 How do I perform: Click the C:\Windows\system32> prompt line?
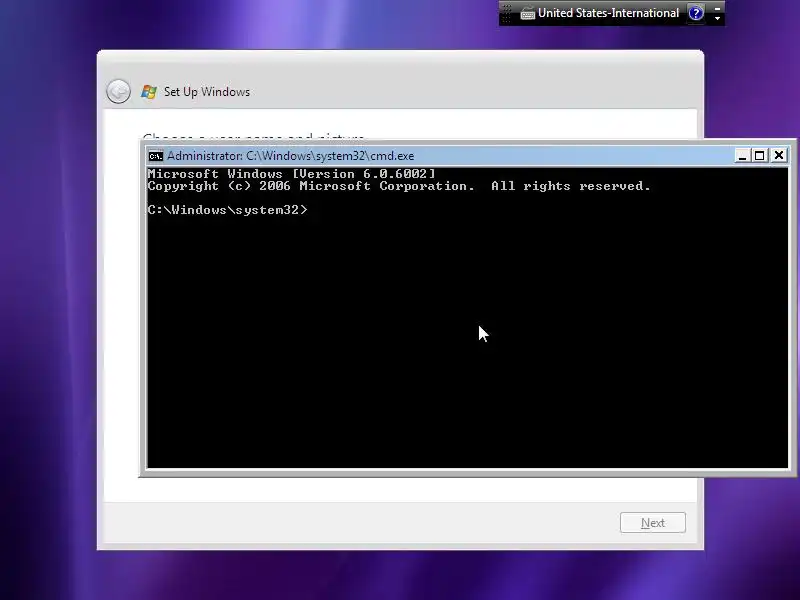point(228,210)
